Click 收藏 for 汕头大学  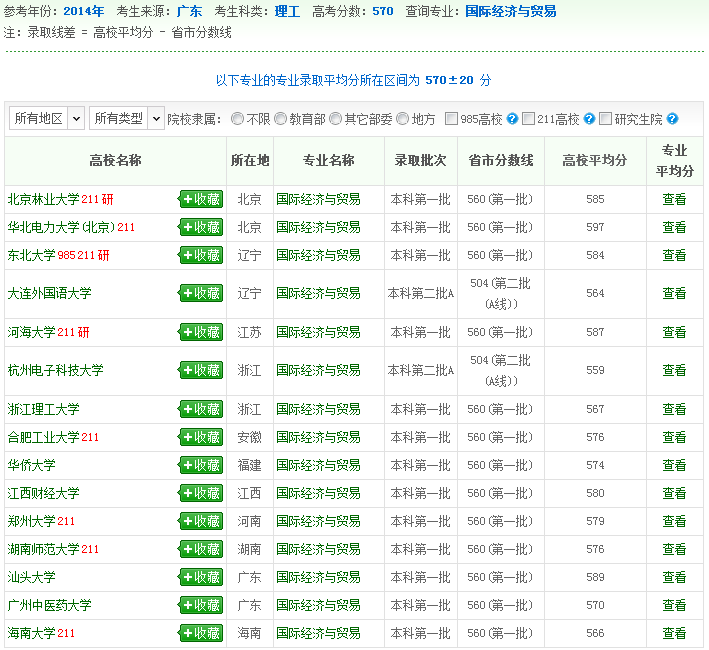pos(201,577)
